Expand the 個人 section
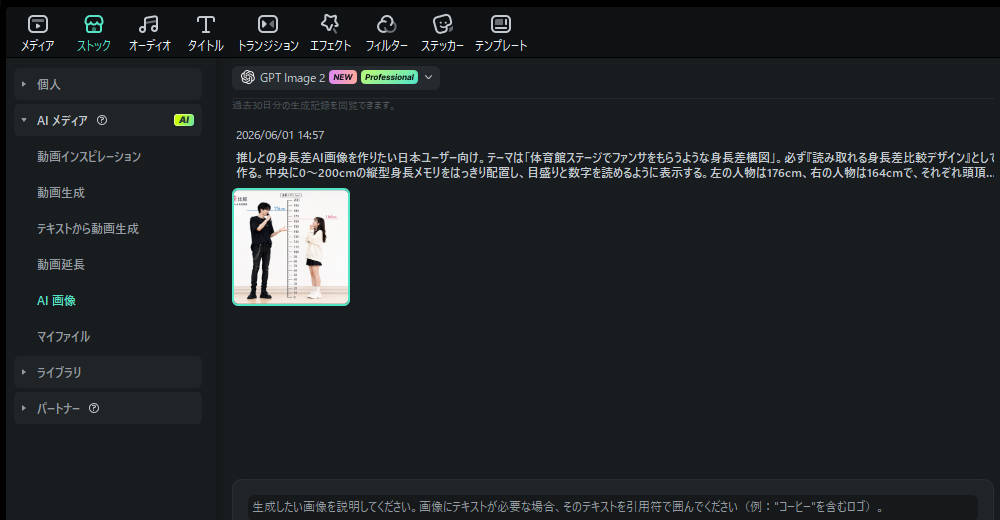The width and height of the screenshot is (1000, 520). [108, 84]
